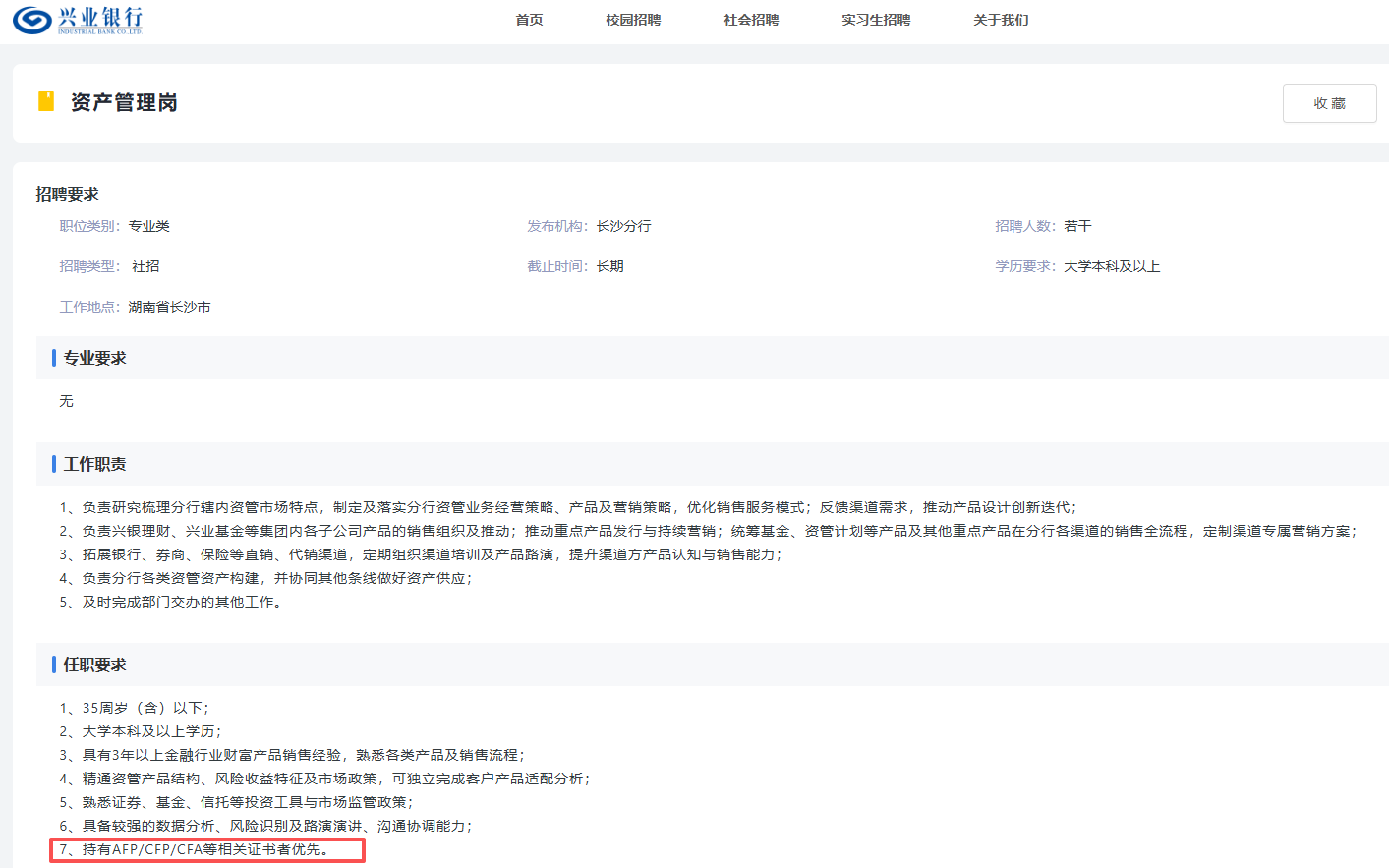
Task: Open the 社会招聘 menu item
Action: [x=751, y=20]
